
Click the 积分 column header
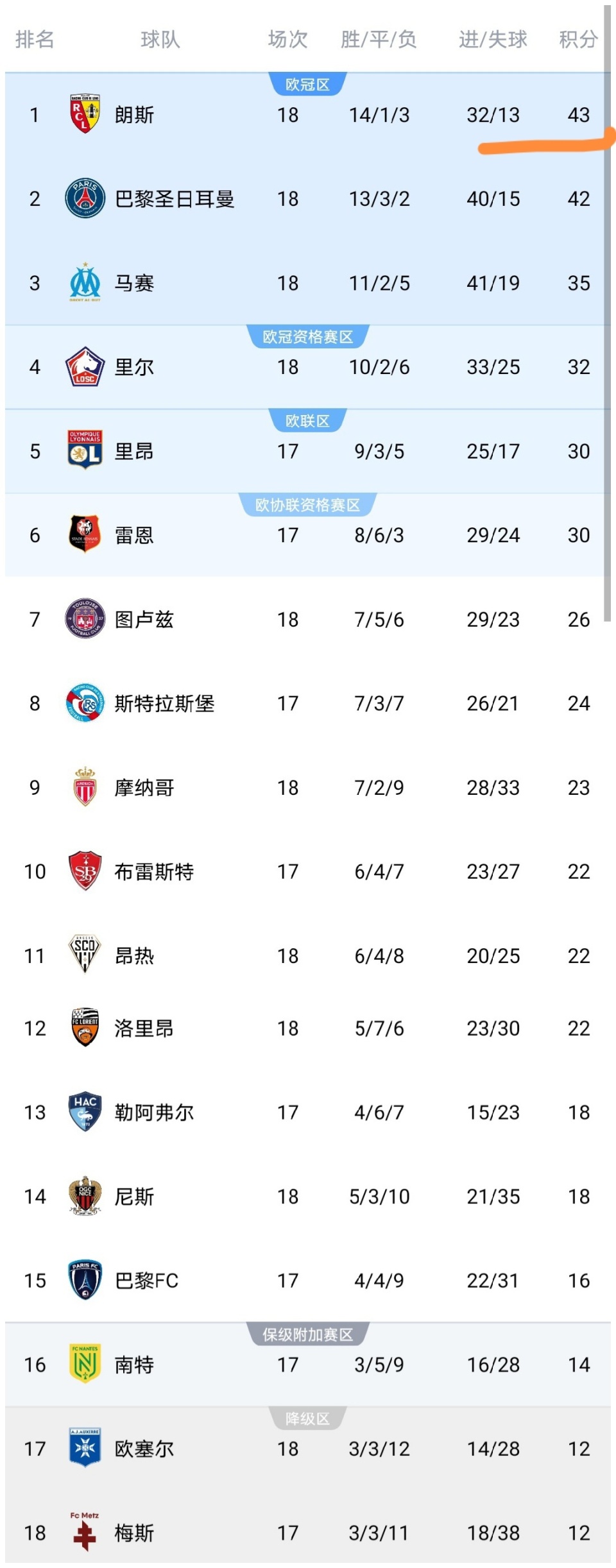578,40
